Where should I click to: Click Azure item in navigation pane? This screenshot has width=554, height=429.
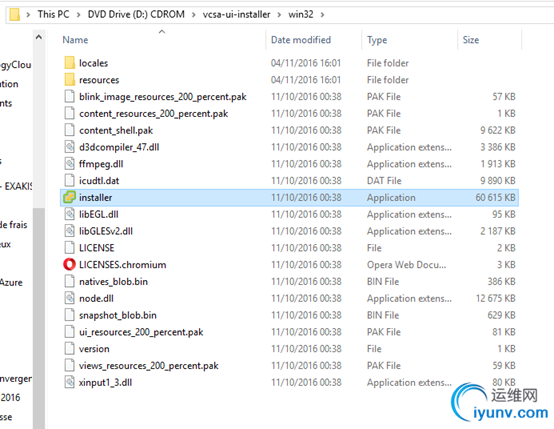click(x=11, y=283)
